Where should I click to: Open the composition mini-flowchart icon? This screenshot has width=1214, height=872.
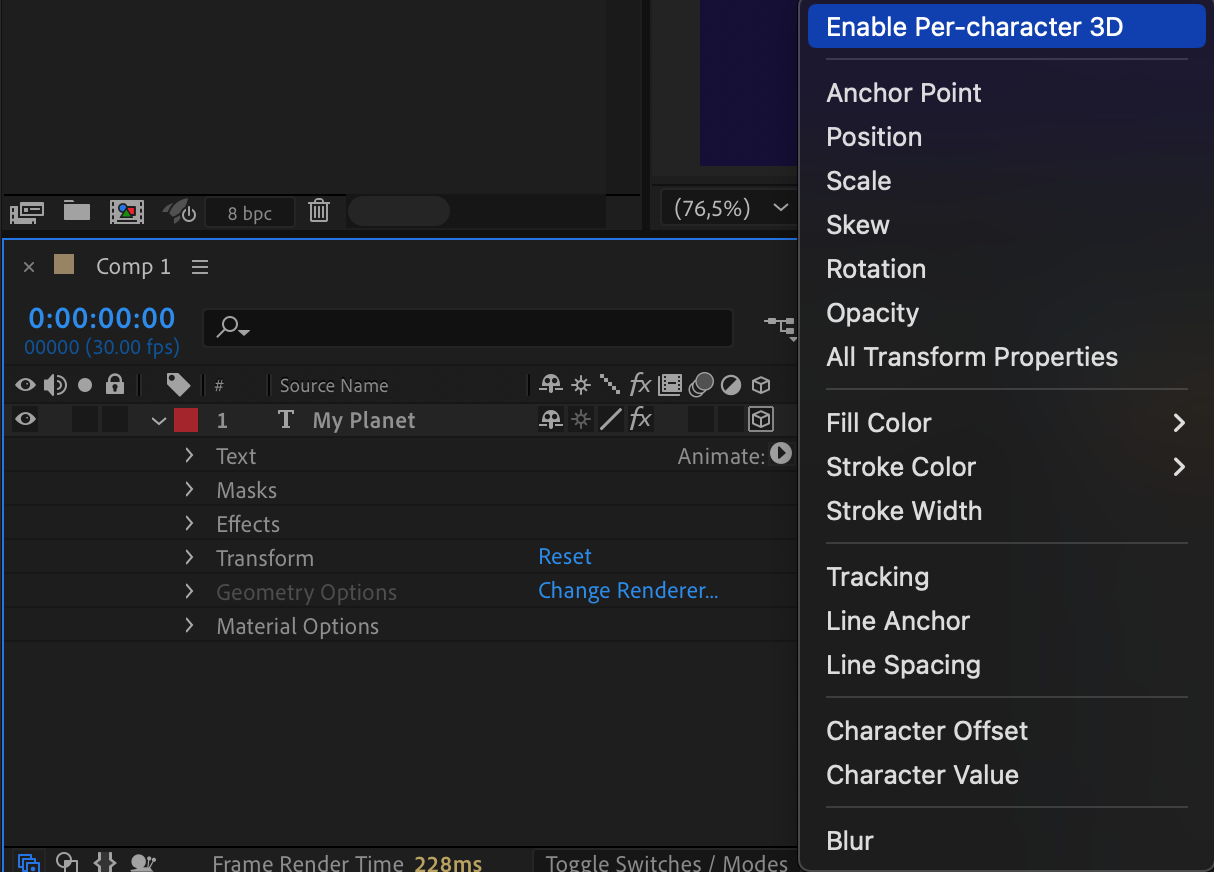[779, 326]
